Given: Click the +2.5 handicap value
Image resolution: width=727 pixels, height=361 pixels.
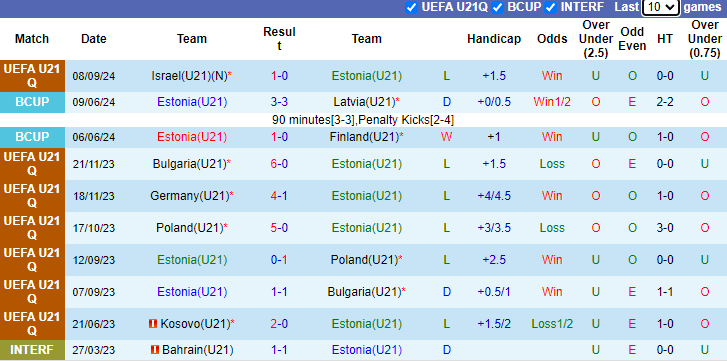Looking at the screenshot, I should (494, 260).
